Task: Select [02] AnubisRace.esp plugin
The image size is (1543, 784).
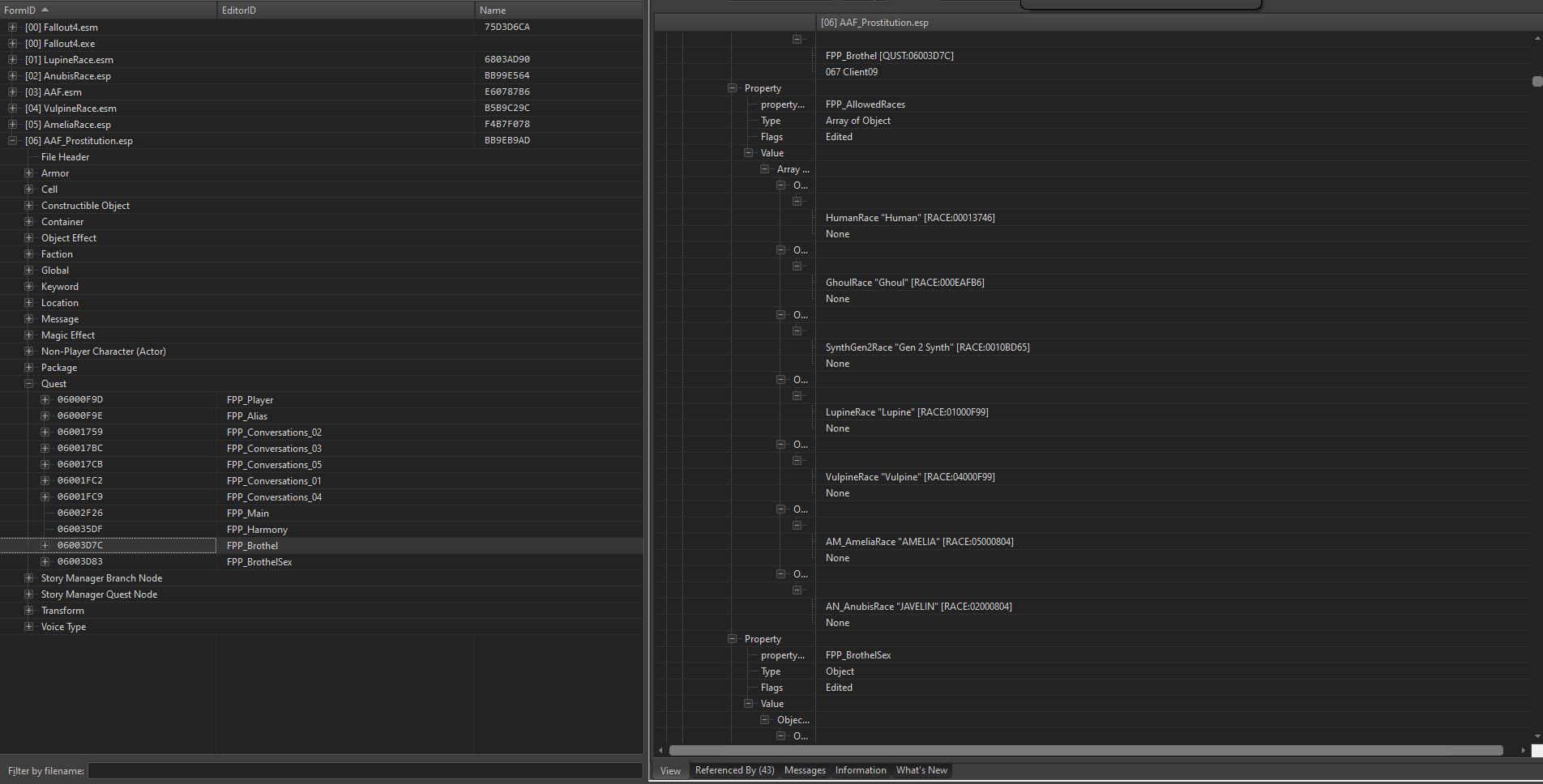Action: click(x=68, y=76)
